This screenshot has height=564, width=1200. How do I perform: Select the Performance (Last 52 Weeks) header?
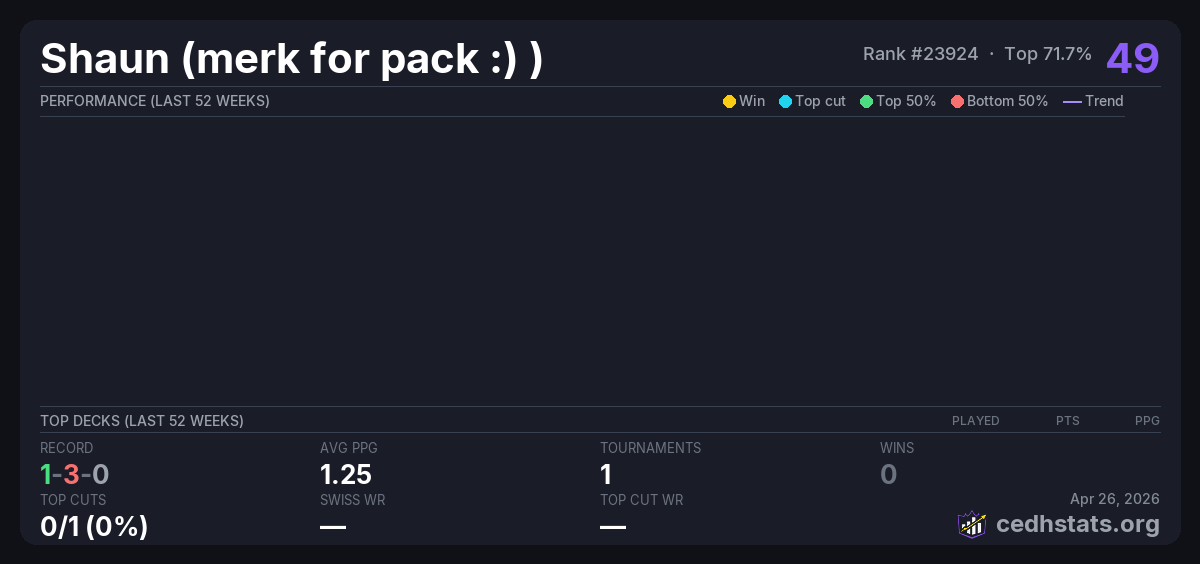pos(155,101)
